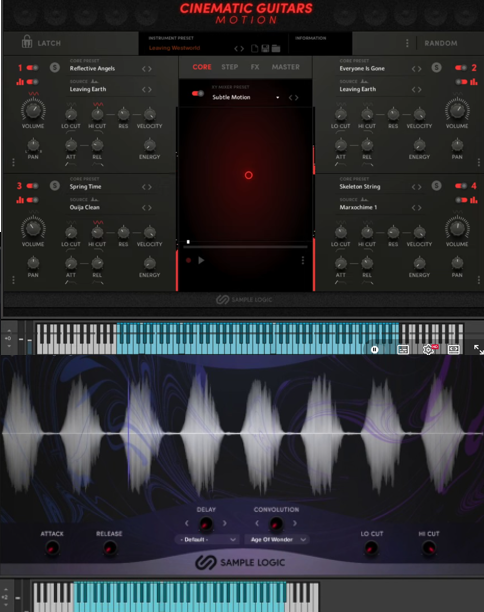Toggle core 1 power switch
Viewport: 484px width, 612px height.
[32, 68]
